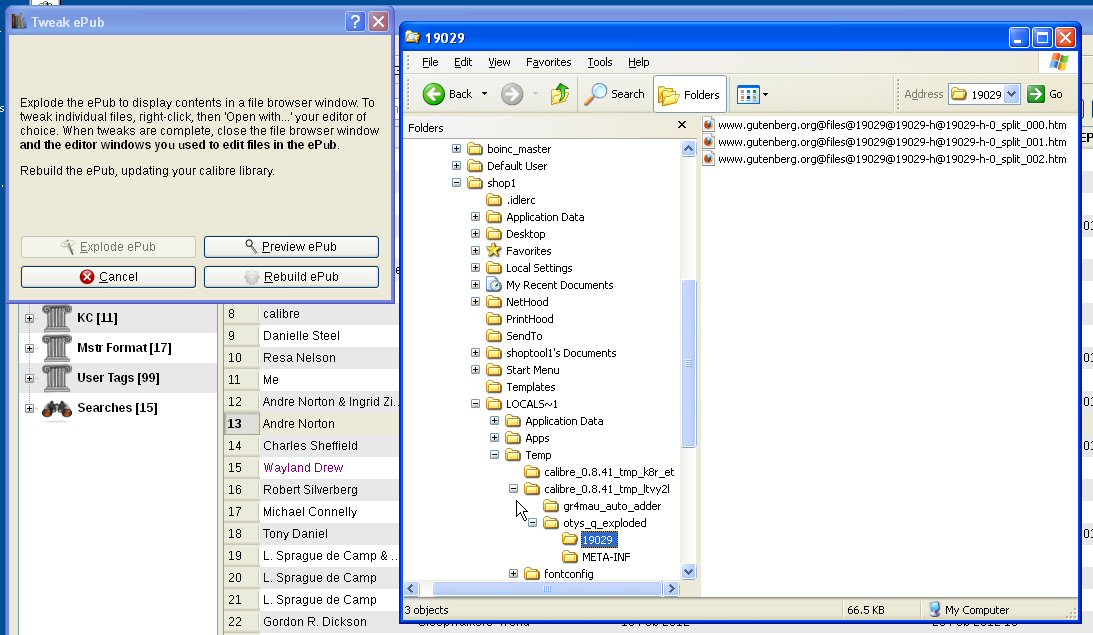Image resolution: width=1093 pixels, height=635 pixels.
Task: Click the Windows logo throbber icon
Action: [1059, 62]
